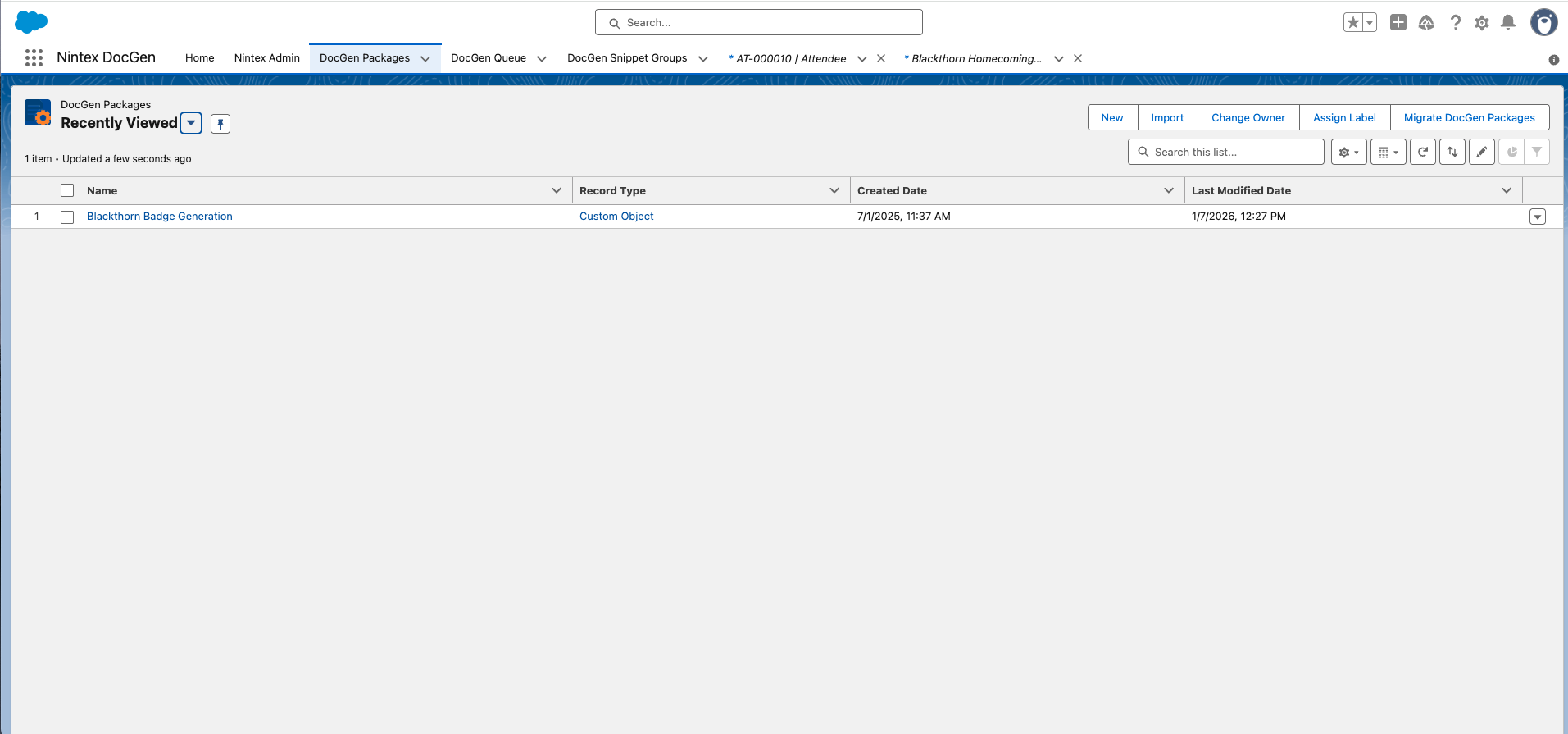1568x734 pixels.
Task: Expand Name column header menu
Action: (557, 191)
